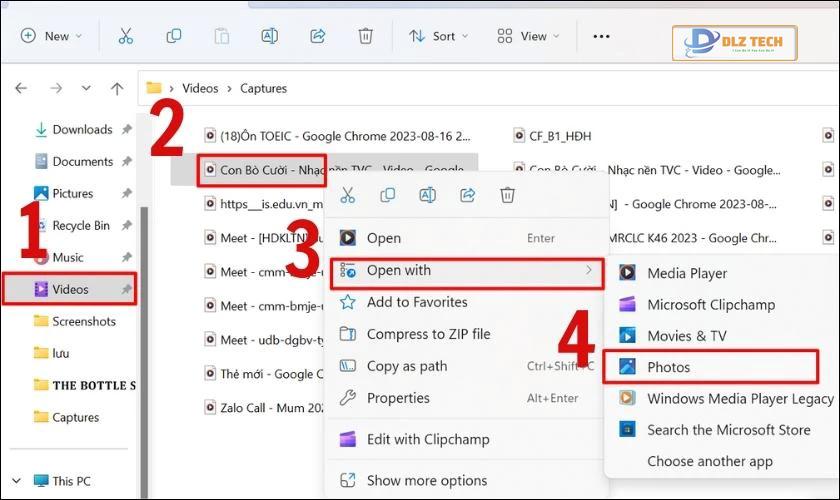
Task: Select Copy as path
Action: [466, 367]
